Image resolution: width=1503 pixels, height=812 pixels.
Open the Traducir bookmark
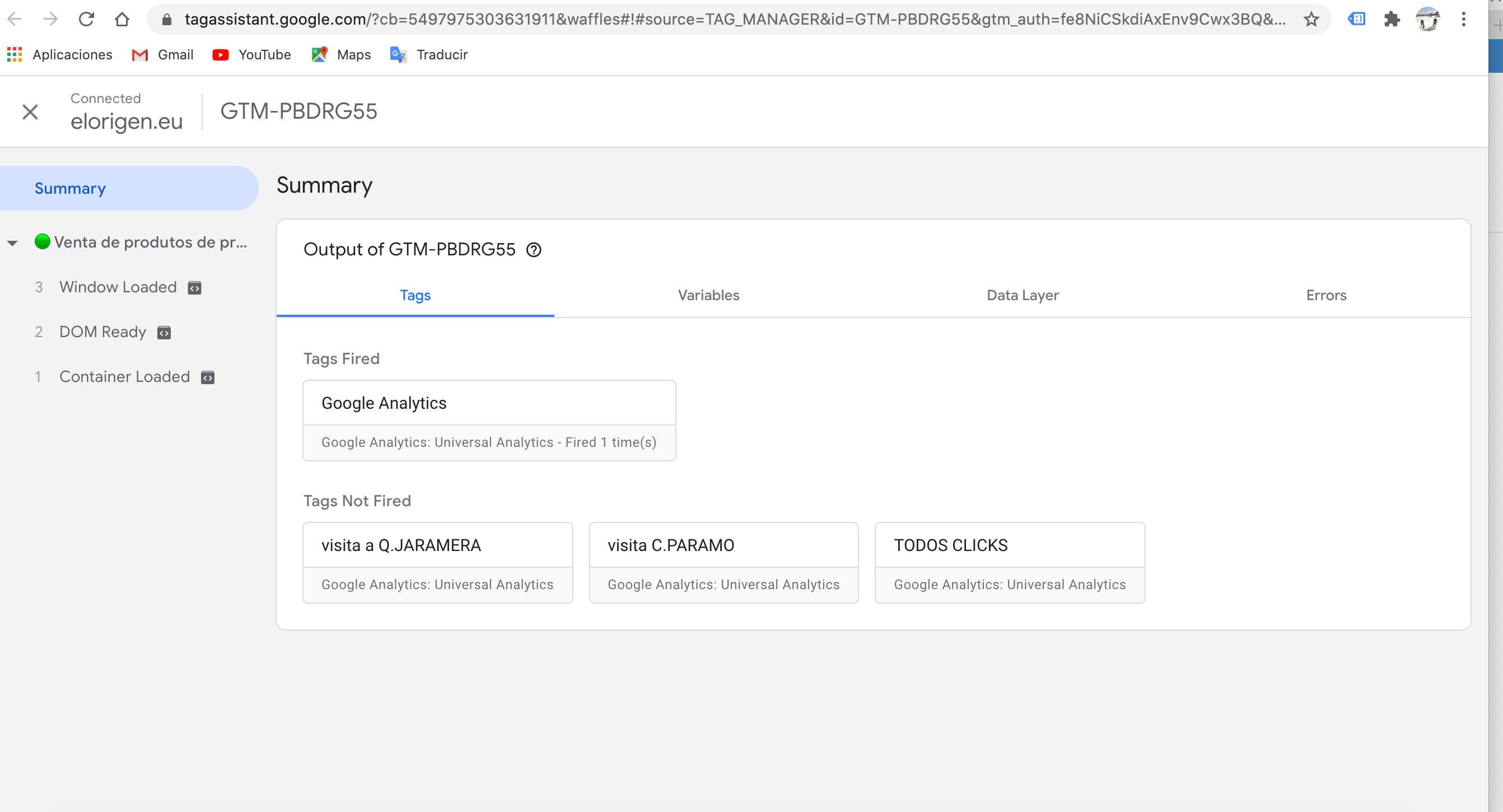429,55
